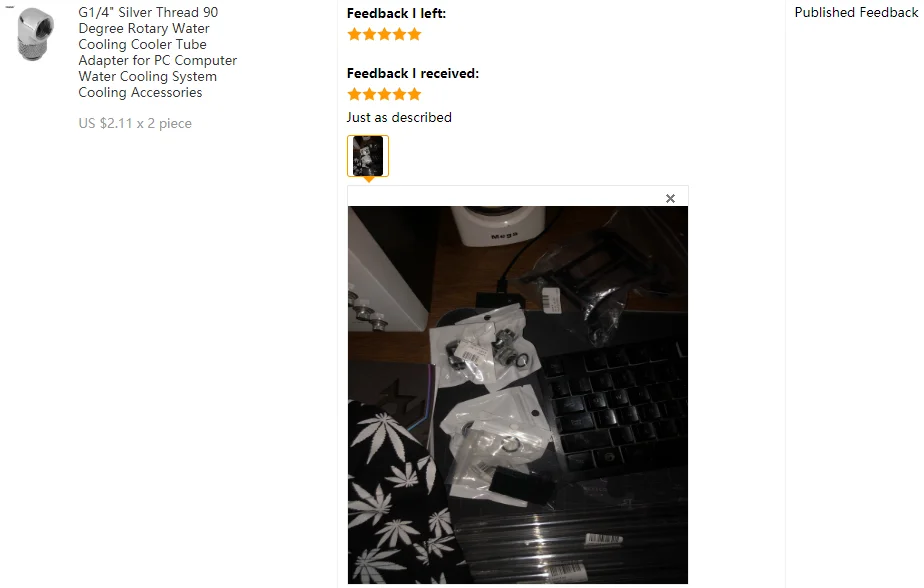Click fourth star under Feedback I received

click(400, 94)
